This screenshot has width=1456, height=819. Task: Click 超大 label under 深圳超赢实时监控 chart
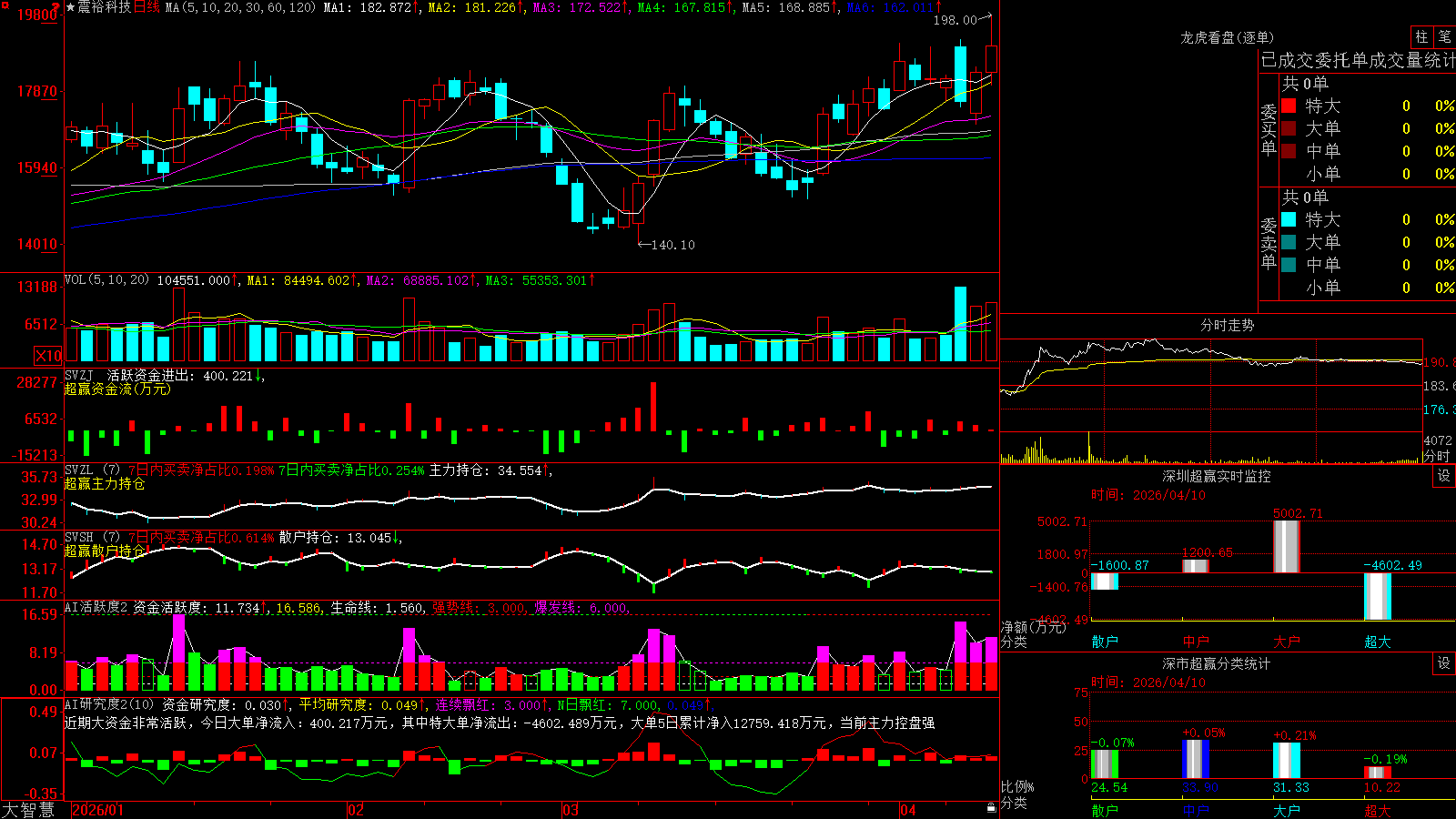[x=1378, y=642]
